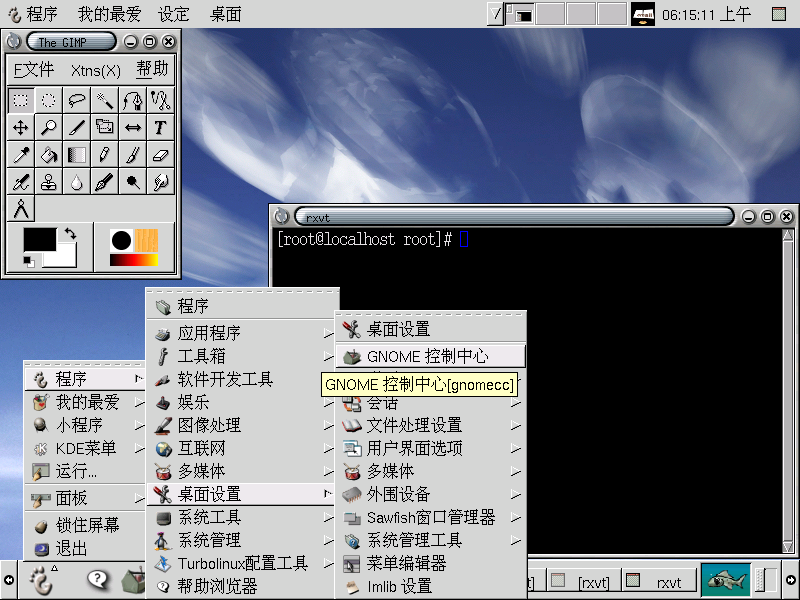Click the black foreground color swatch

[x=39, y=239]
